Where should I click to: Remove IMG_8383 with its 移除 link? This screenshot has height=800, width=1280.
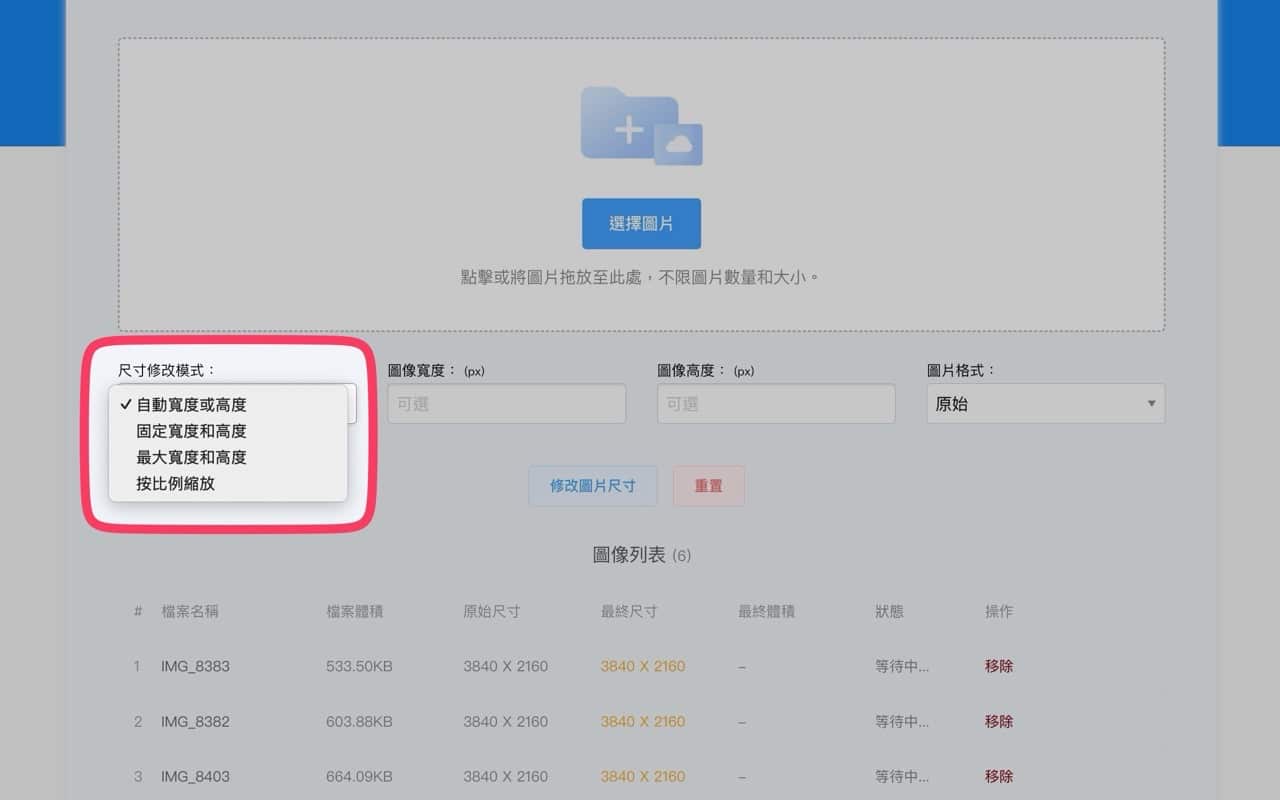pos(998,666)
